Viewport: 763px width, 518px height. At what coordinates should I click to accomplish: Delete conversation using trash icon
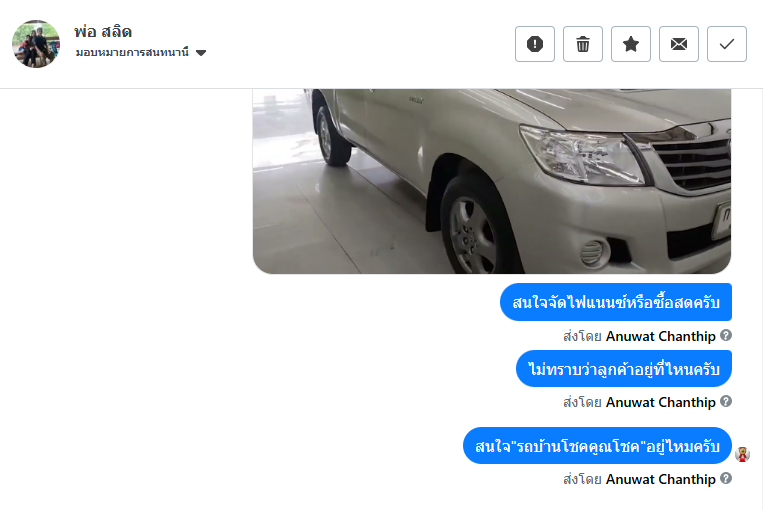click(x=583, y=44)
